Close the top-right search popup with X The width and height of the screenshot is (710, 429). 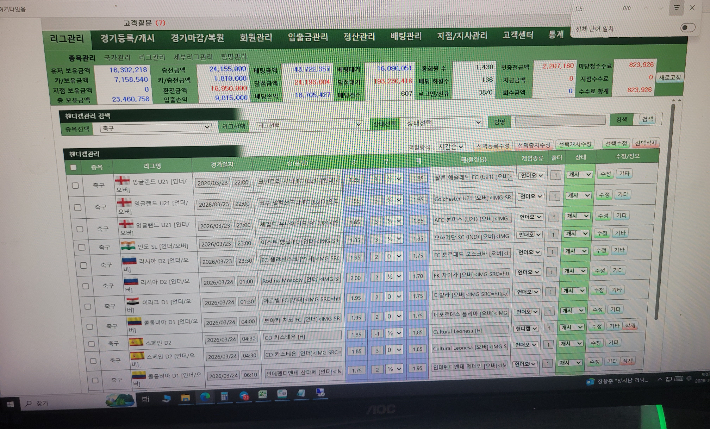click(692, 8)
